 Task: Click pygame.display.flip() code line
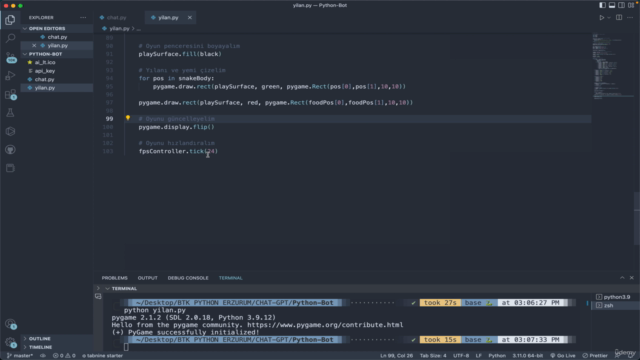[x=176, y=127]
